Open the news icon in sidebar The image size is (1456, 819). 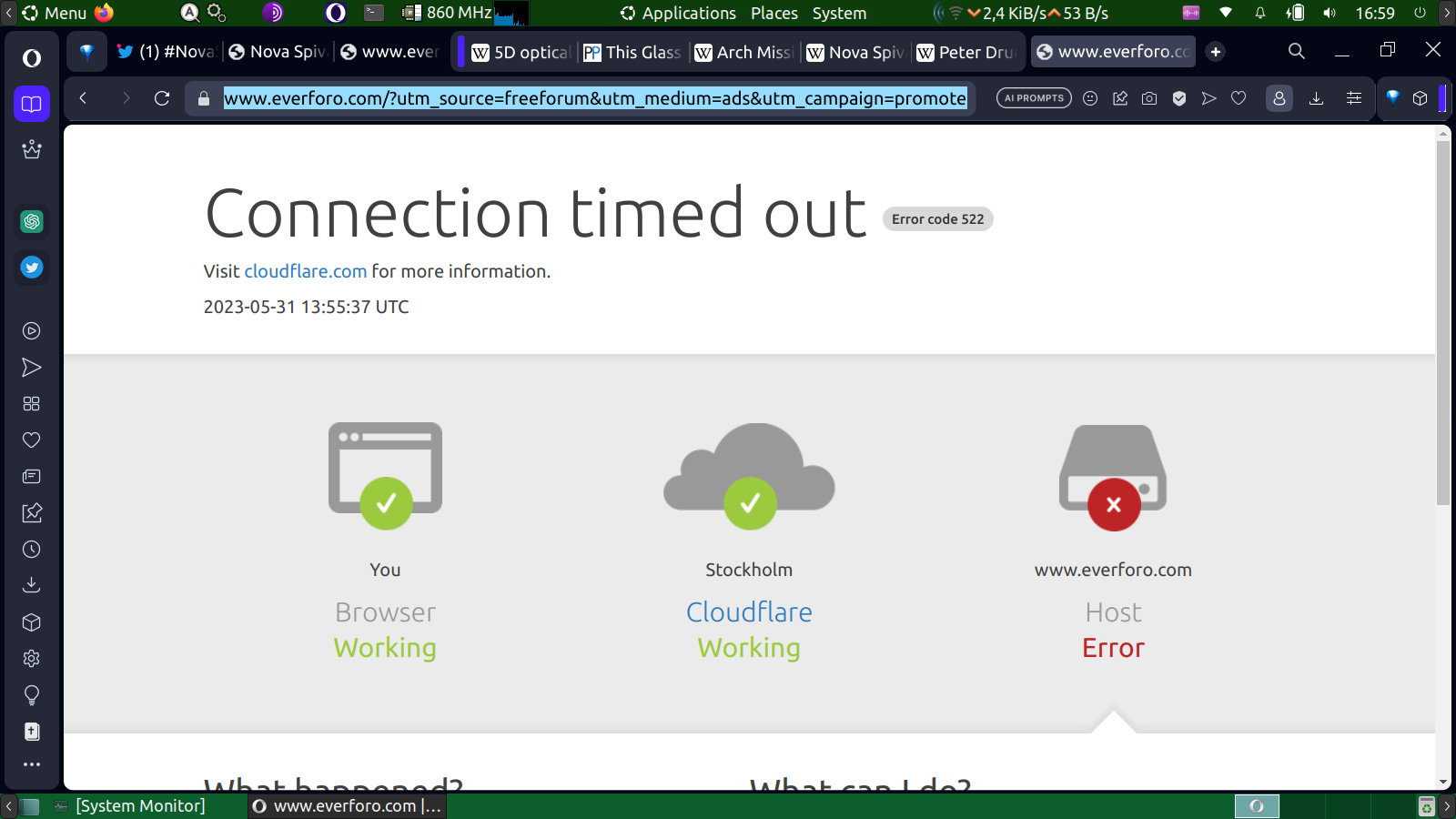[32, 477]
